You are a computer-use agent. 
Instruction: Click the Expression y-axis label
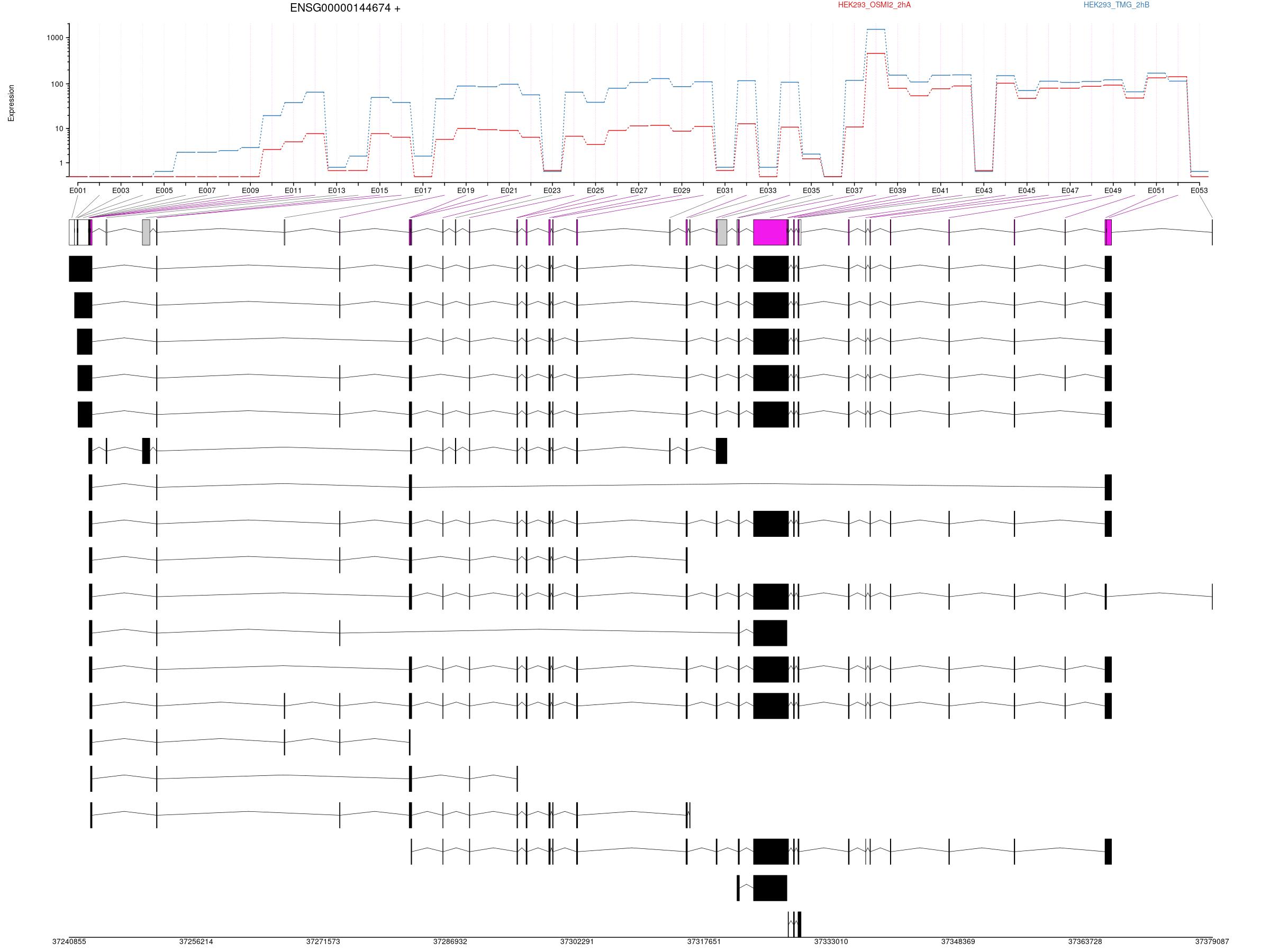11,103
